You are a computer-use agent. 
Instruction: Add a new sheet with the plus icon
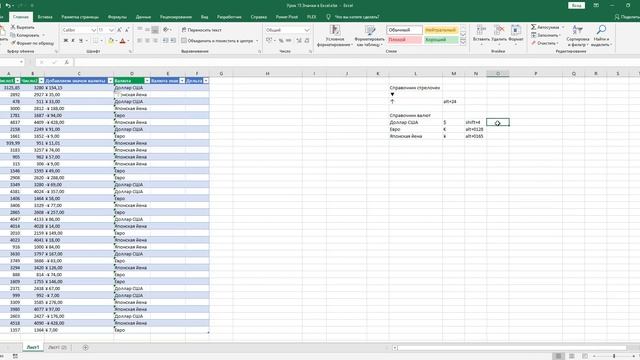(x=85, y=347)
